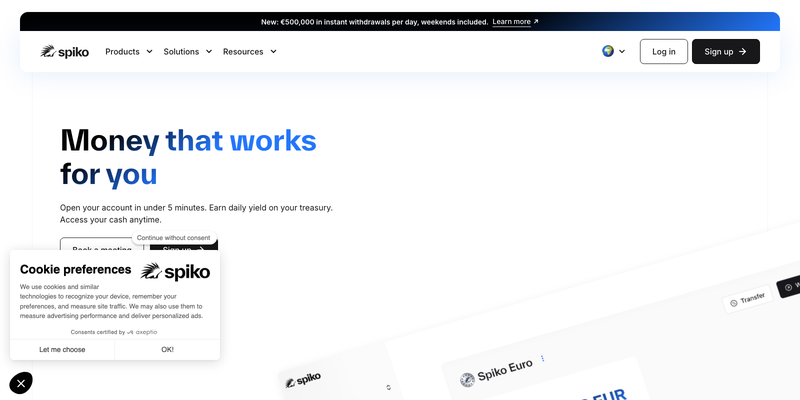Open the globe language selector
The height and width of the screenshot is (400, 800).
tap(613, 51)
